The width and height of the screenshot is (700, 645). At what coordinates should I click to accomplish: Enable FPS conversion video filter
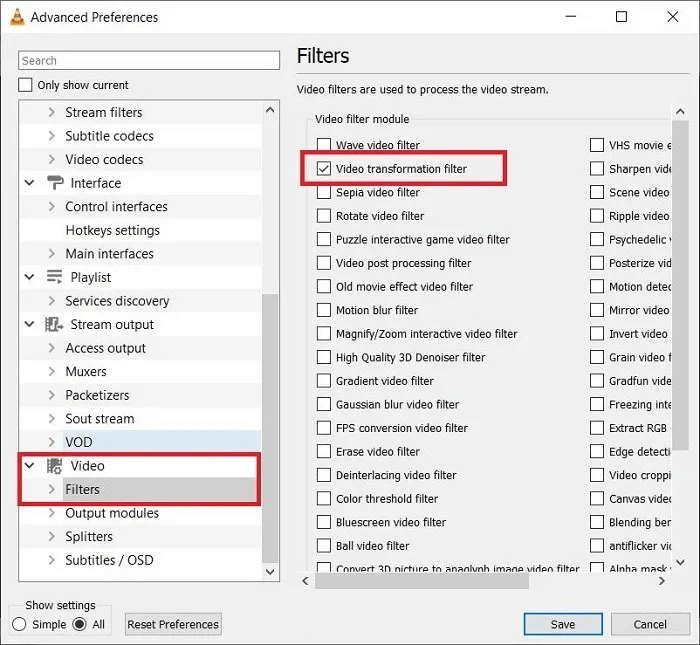tap(324, 428)
